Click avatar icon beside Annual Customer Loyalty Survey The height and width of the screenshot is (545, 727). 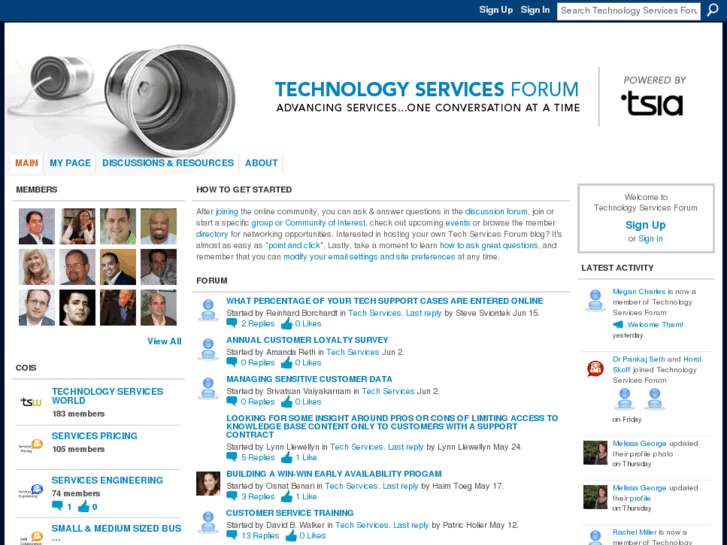pyautogui.click(x=208, y=349)
